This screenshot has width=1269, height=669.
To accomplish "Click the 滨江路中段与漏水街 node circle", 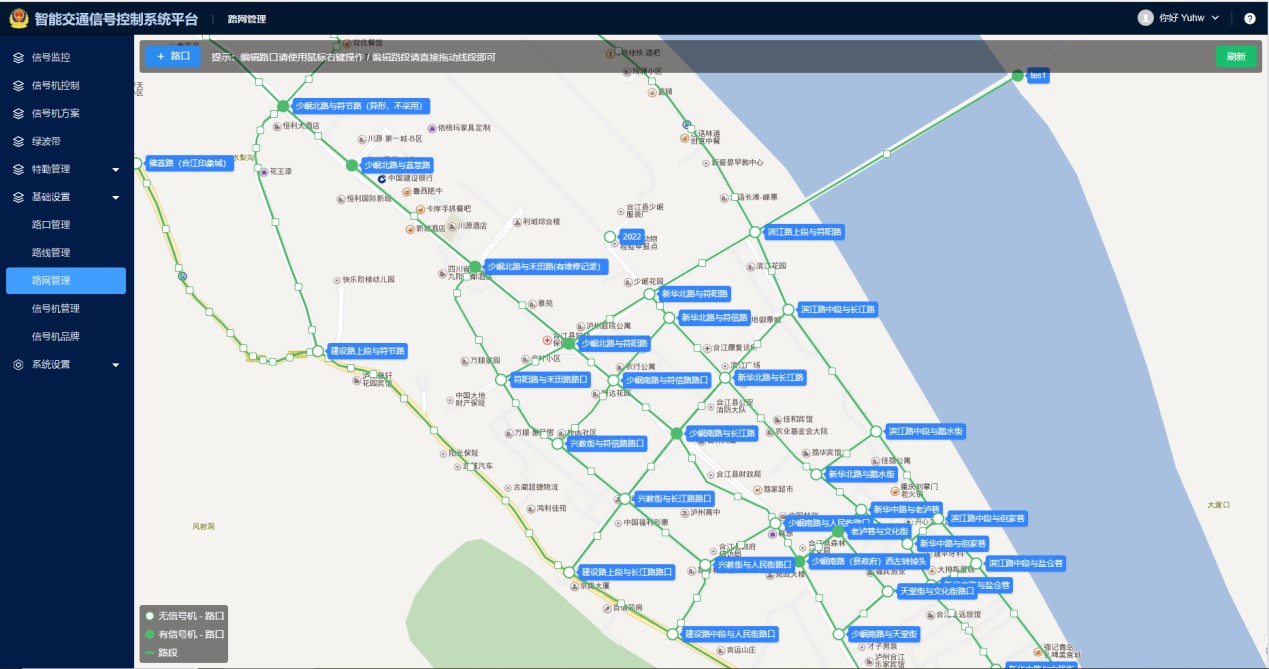I will pos(876,431).
